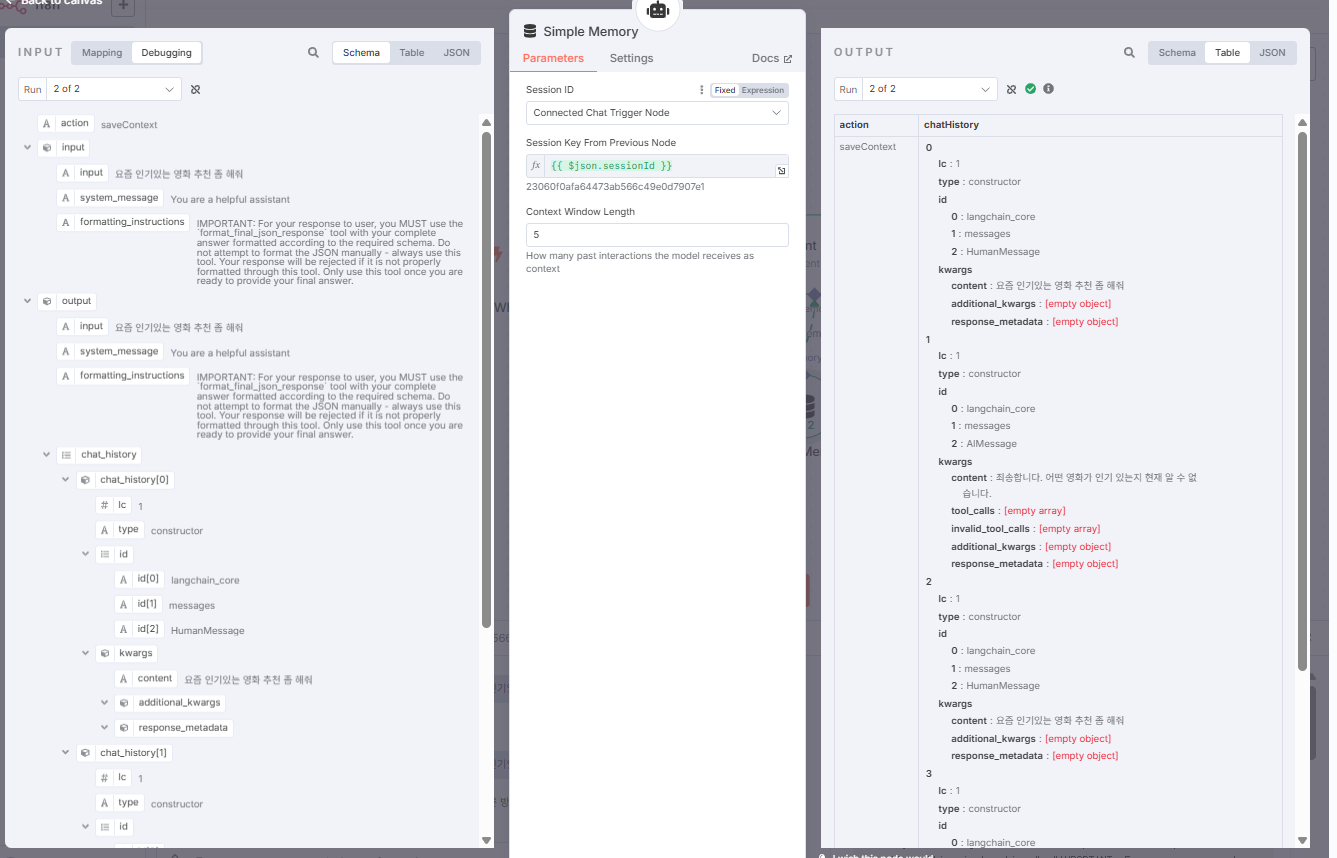Image resolution: width=1337 pixels, height=858 pixels.
Task: Click the INPUT scrollbar down arrow
Action: 486,840
